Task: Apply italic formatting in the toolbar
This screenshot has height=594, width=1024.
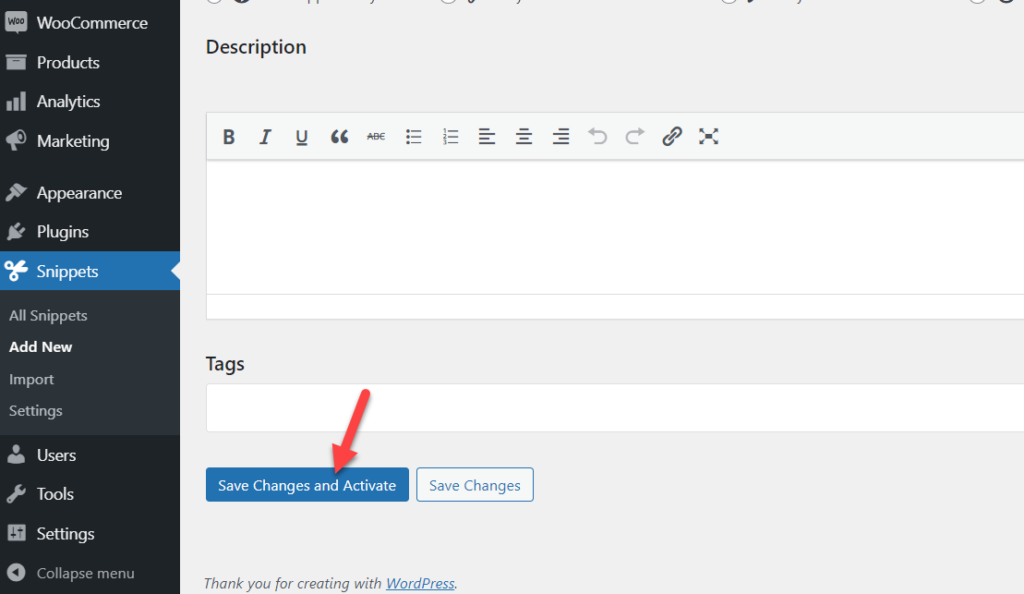Action: click(265, 136)
